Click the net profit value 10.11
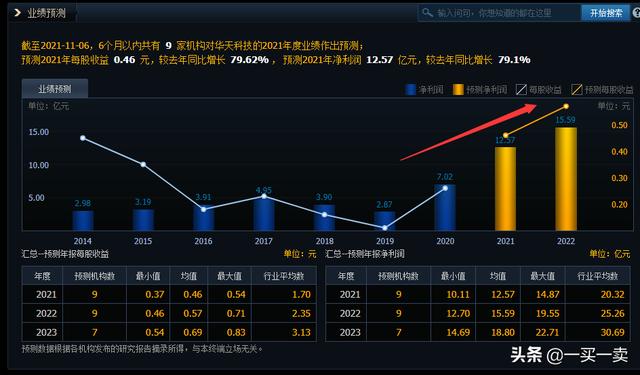This screenshot has height=375, width=640. point(458,295)
